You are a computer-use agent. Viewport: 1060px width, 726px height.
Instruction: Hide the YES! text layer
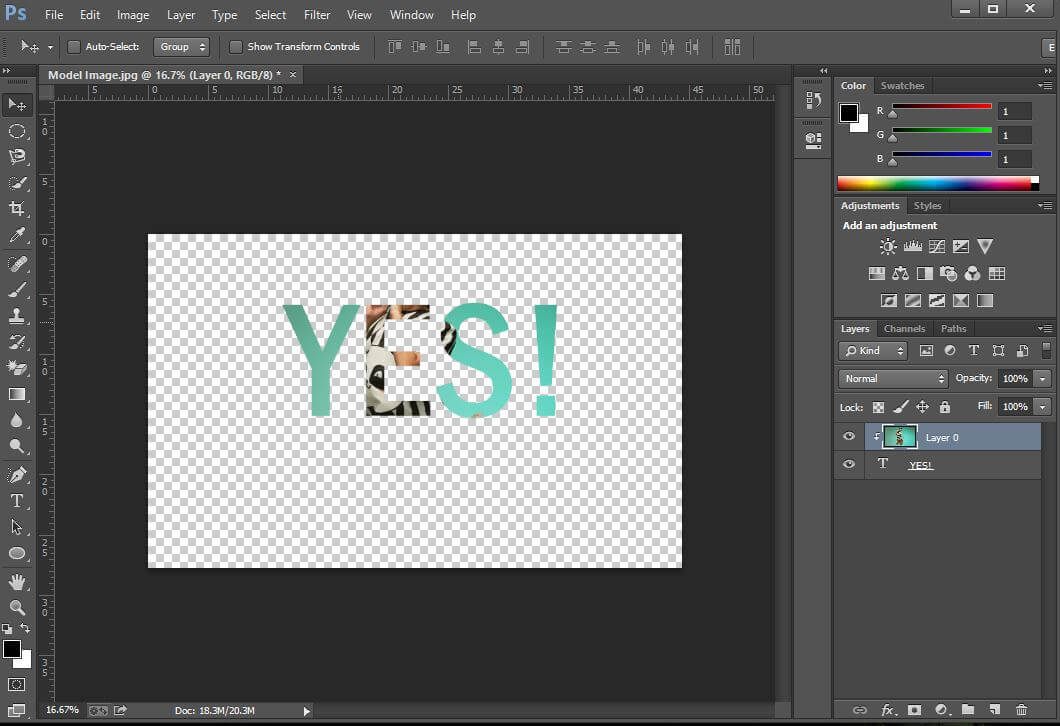coord(848,463)
